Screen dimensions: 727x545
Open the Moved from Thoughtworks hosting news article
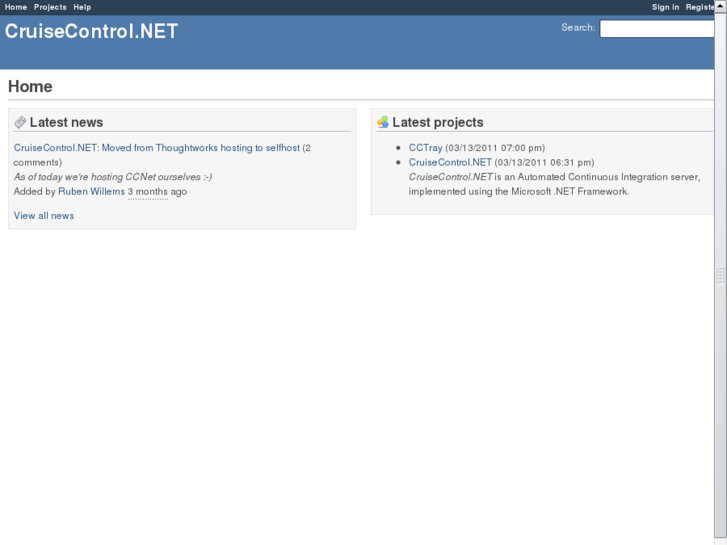[x=157, y=147]
